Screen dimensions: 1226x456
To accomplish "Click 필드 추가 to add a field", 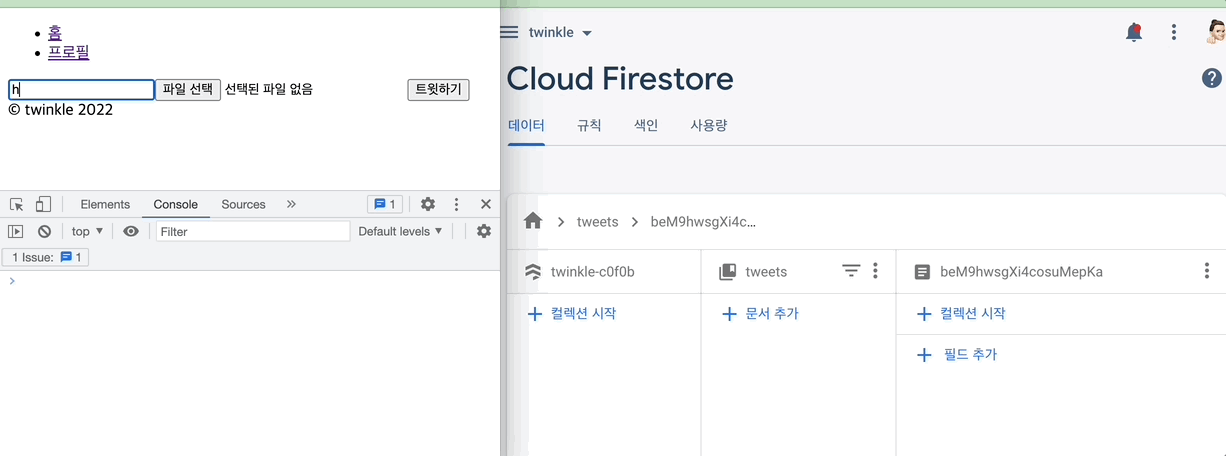I will pos(957,355).
